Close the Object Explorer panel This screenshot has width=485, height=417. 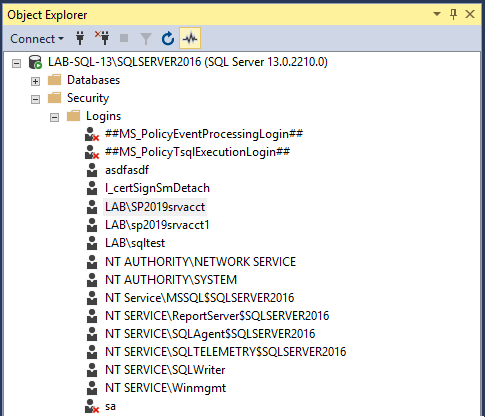[x=470, y=14]
